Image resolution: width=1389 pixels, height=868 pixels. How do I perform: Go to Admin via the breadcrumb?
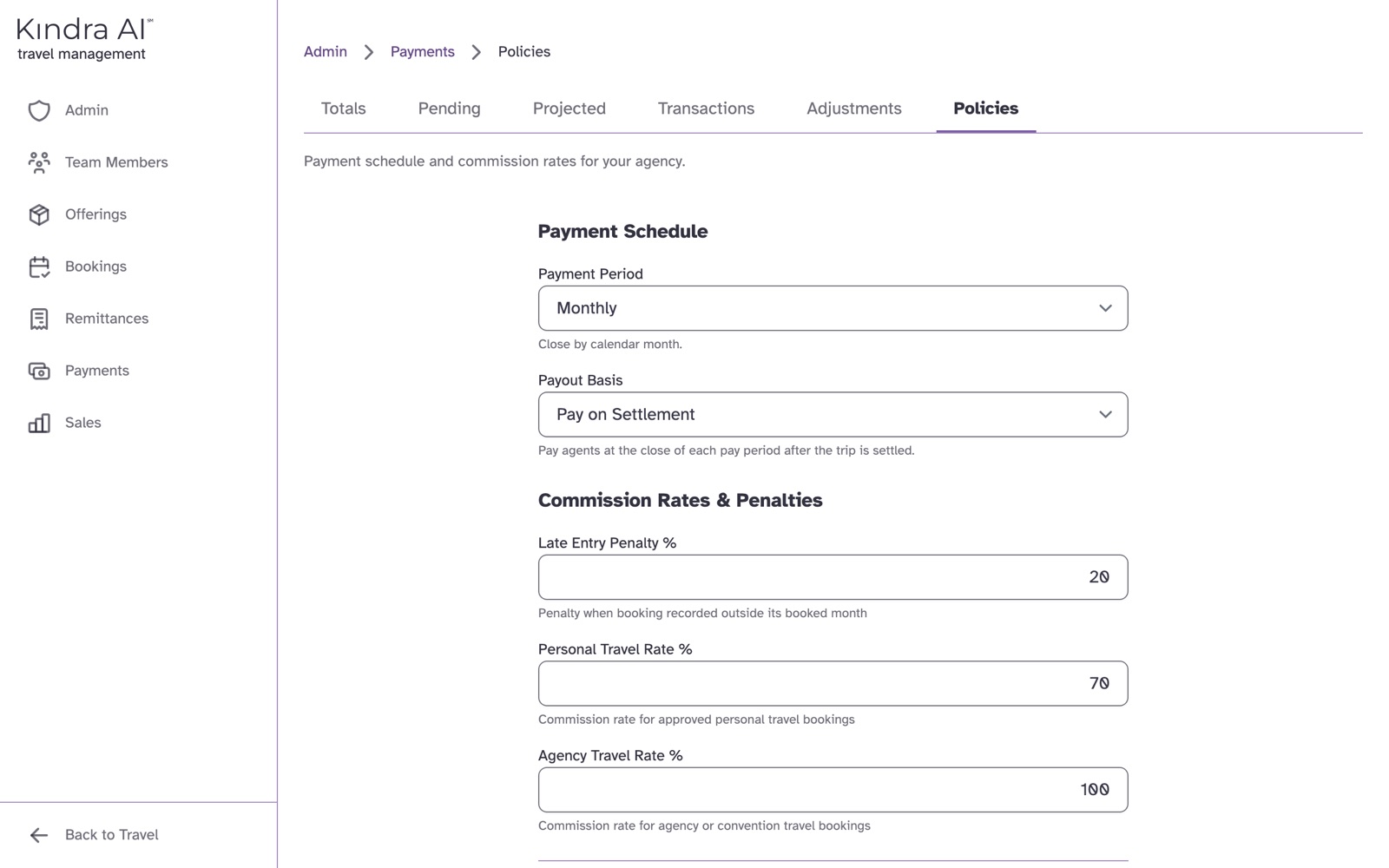[326, 52]
